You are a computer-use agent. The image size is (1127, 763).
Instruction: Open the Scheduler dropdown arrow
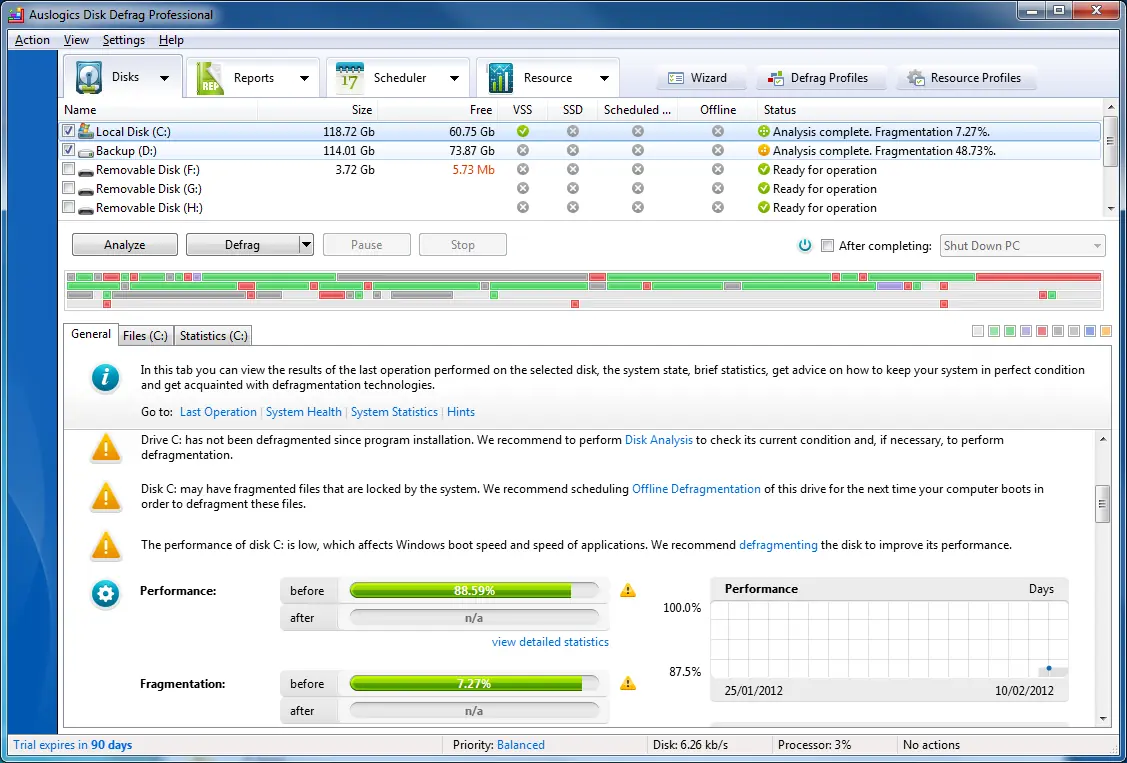point(454,78)
